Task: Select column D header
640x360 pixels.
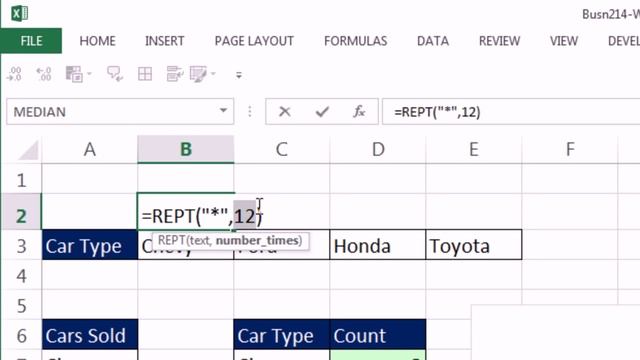Action: 378,149
